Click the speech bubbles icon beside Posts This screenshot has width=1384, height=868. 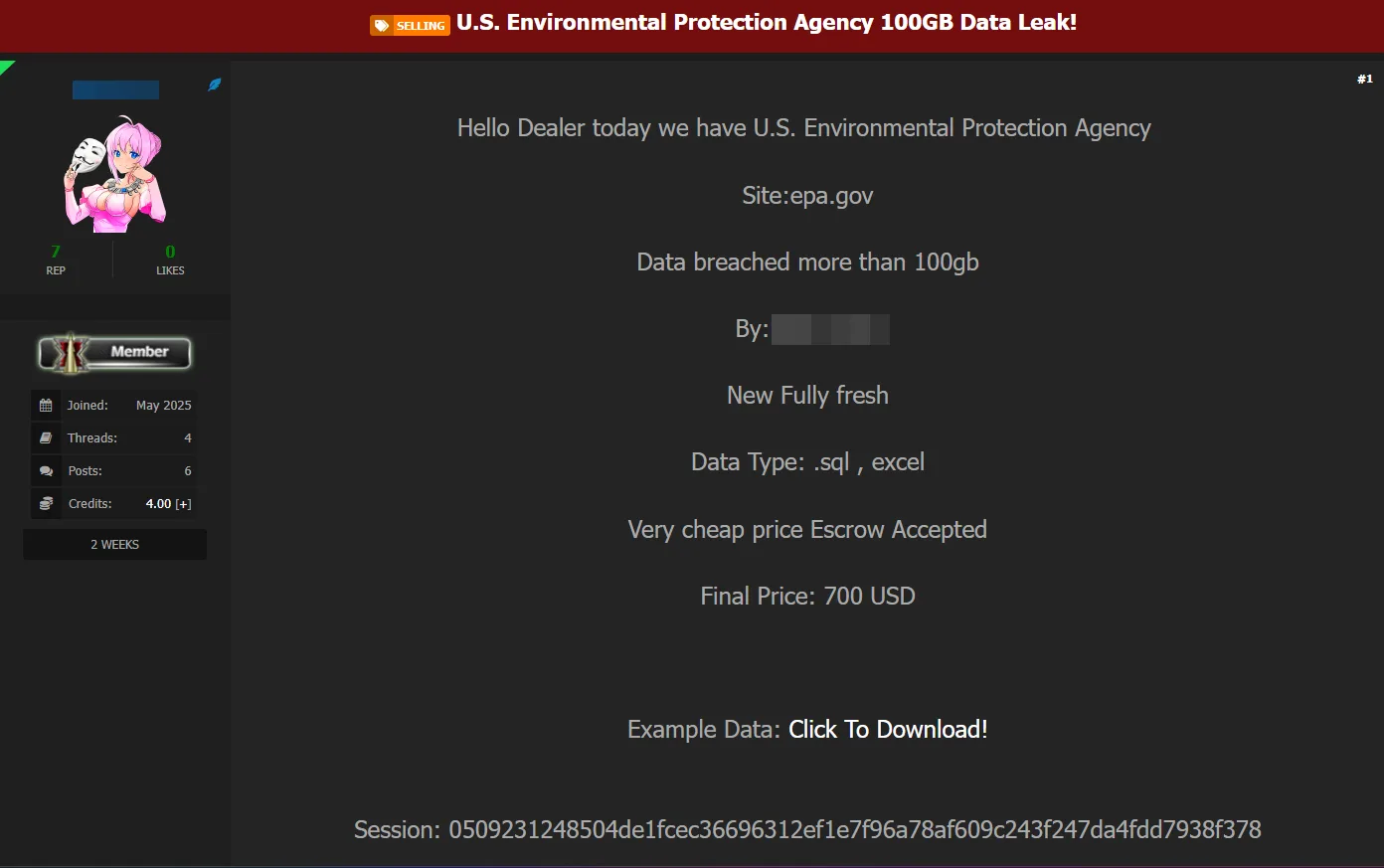coord(46,470)
